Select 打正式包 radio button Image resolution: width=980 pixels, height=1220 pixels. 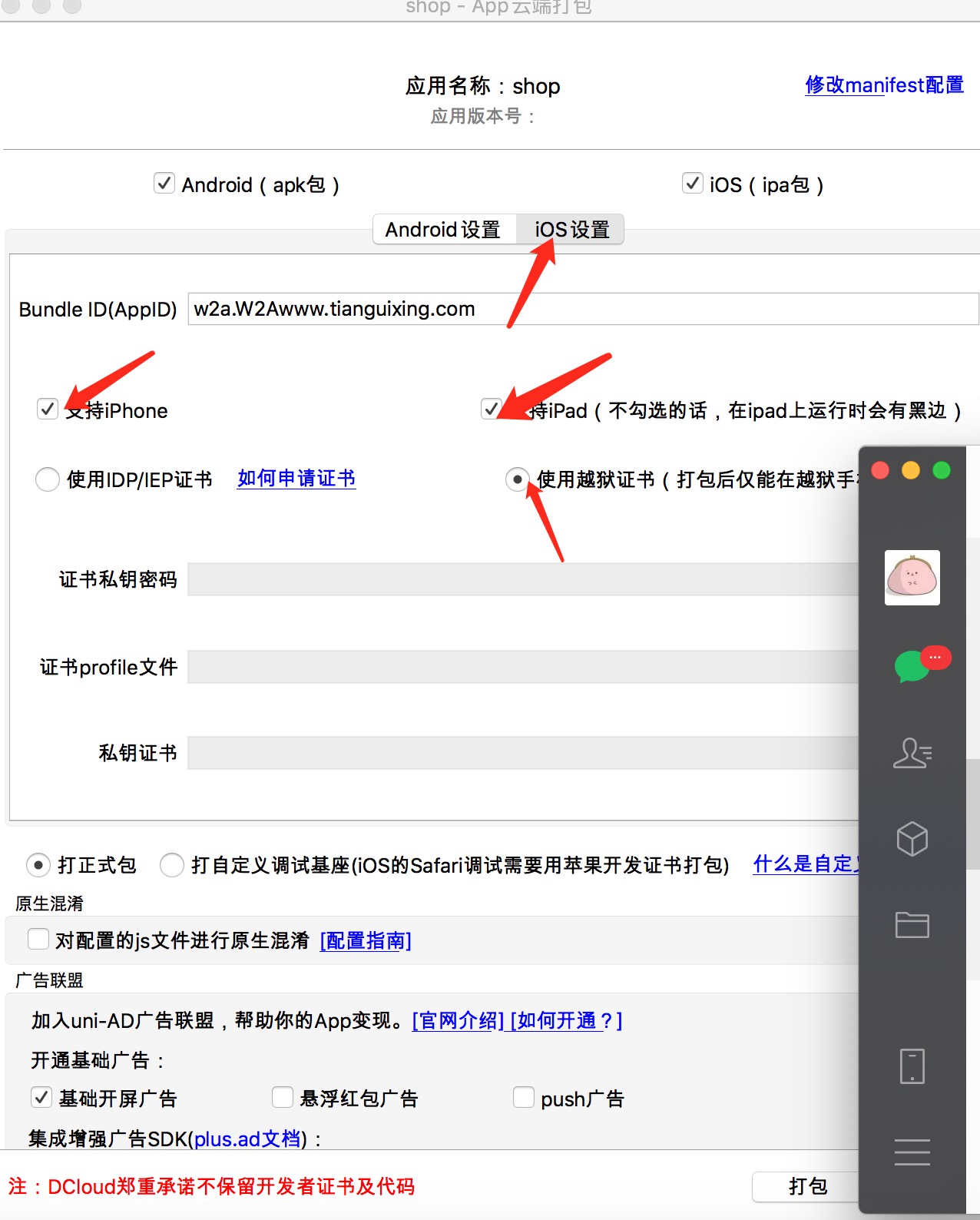coord(38,865)
